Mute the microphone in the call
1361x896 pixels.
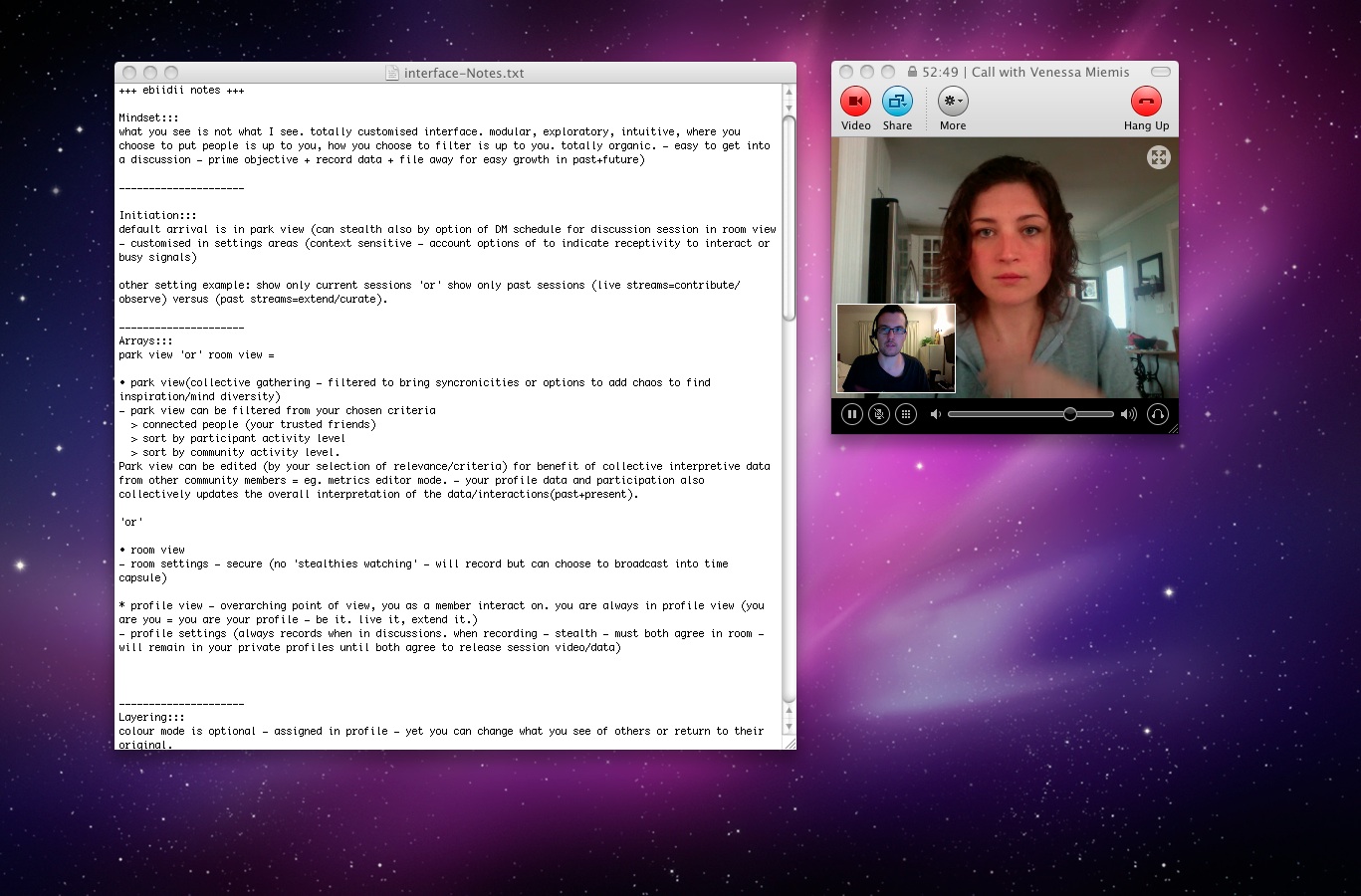click(x=879, y=414)
